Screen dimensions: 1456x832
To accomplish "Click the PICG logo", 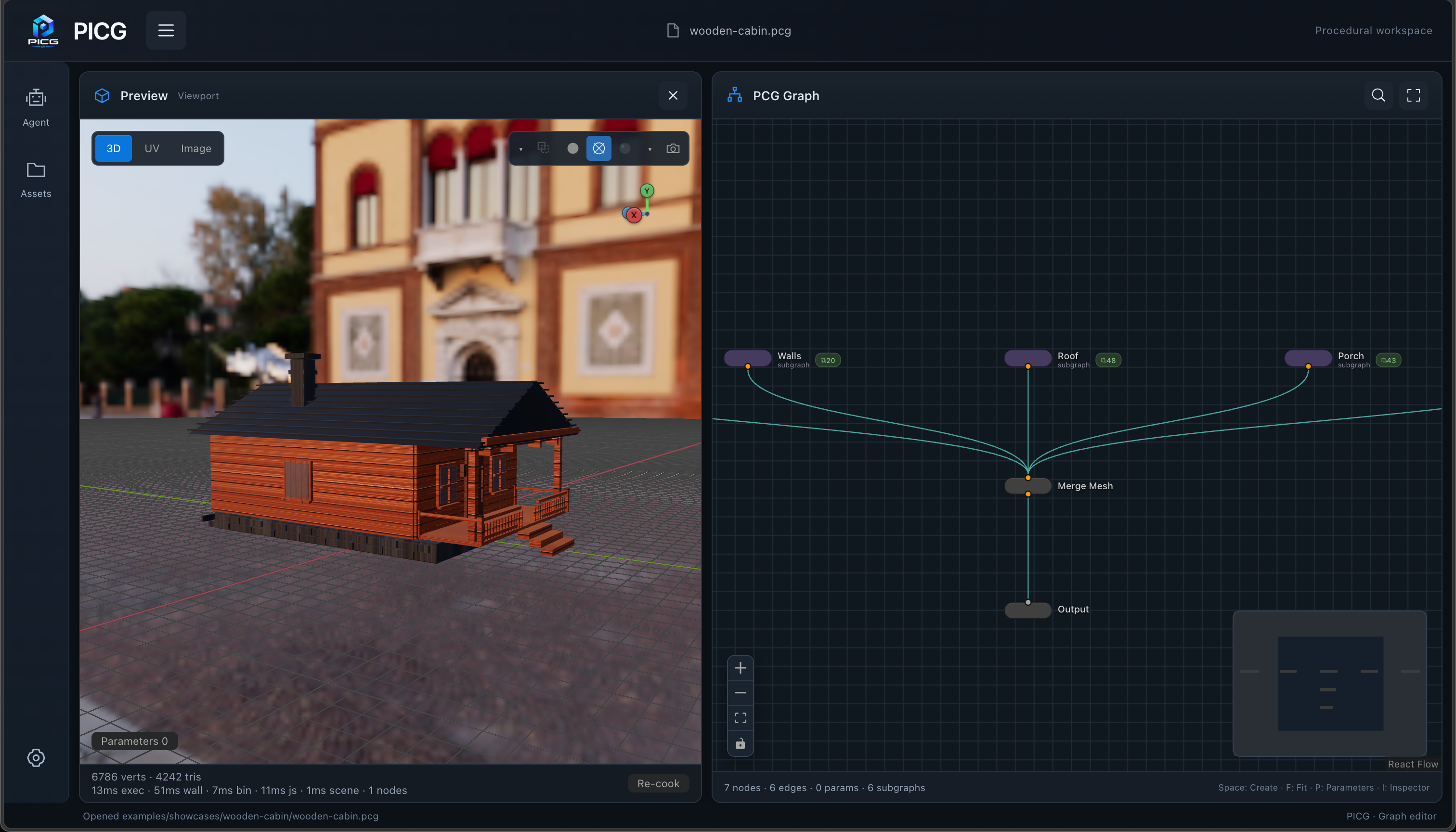I will (x=43, y=30).
